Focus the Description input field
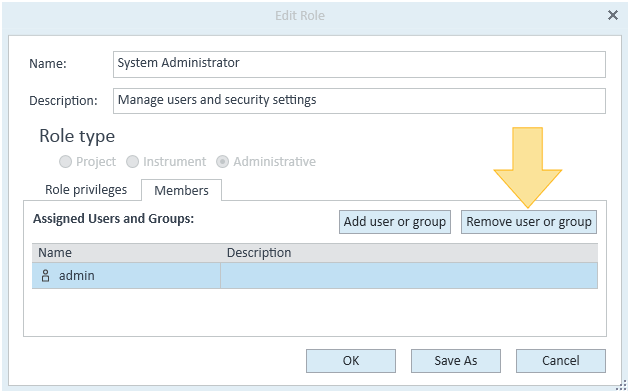Viewport: 630px width, 391px height. coord(359,101)
